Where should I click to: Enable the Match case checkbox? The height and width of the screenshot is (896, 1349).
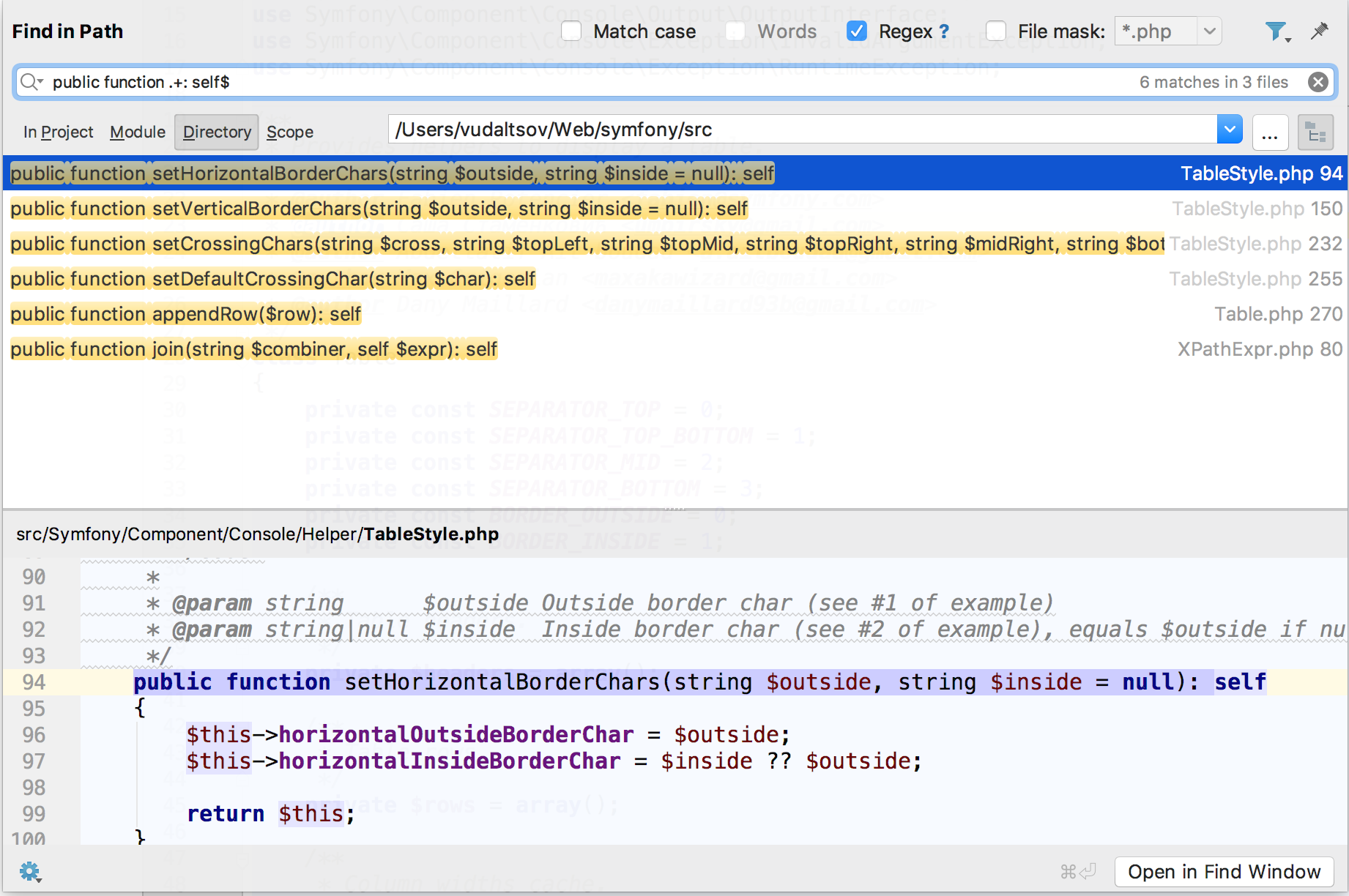click(571, 31)
